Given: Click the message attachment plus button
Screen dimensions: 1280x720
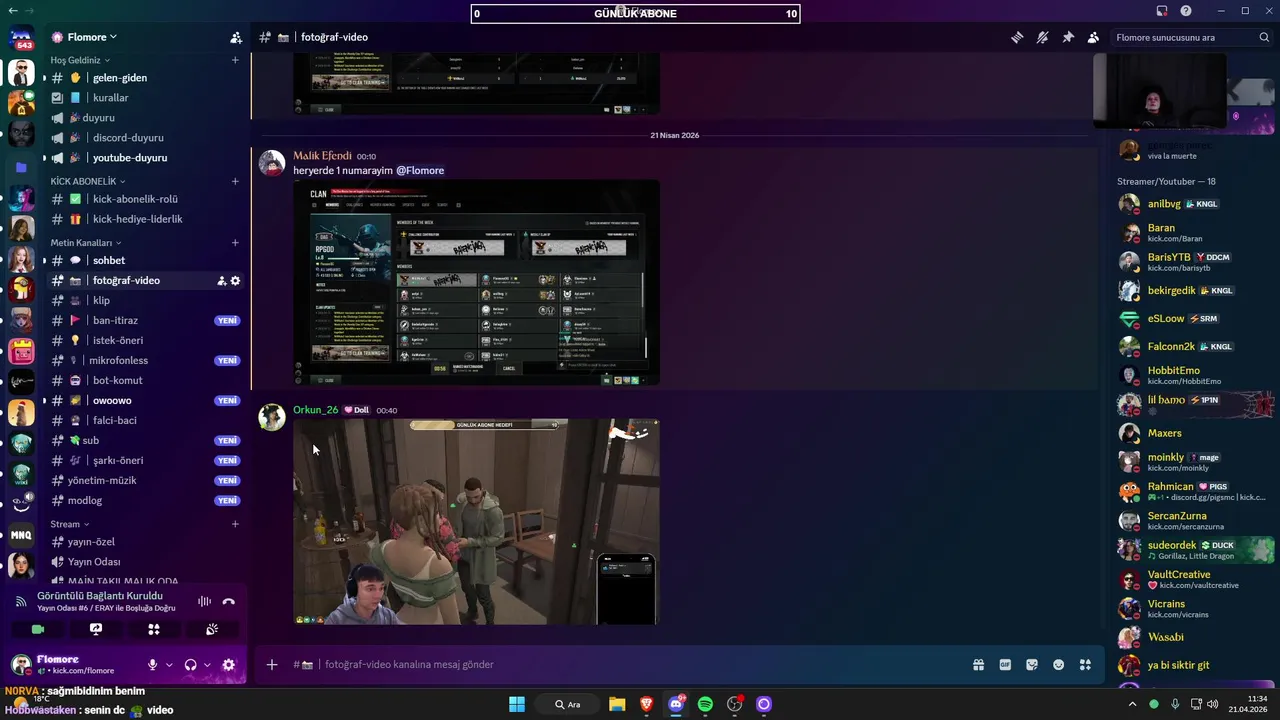Looking at the screenshot, I should point(271,665).
